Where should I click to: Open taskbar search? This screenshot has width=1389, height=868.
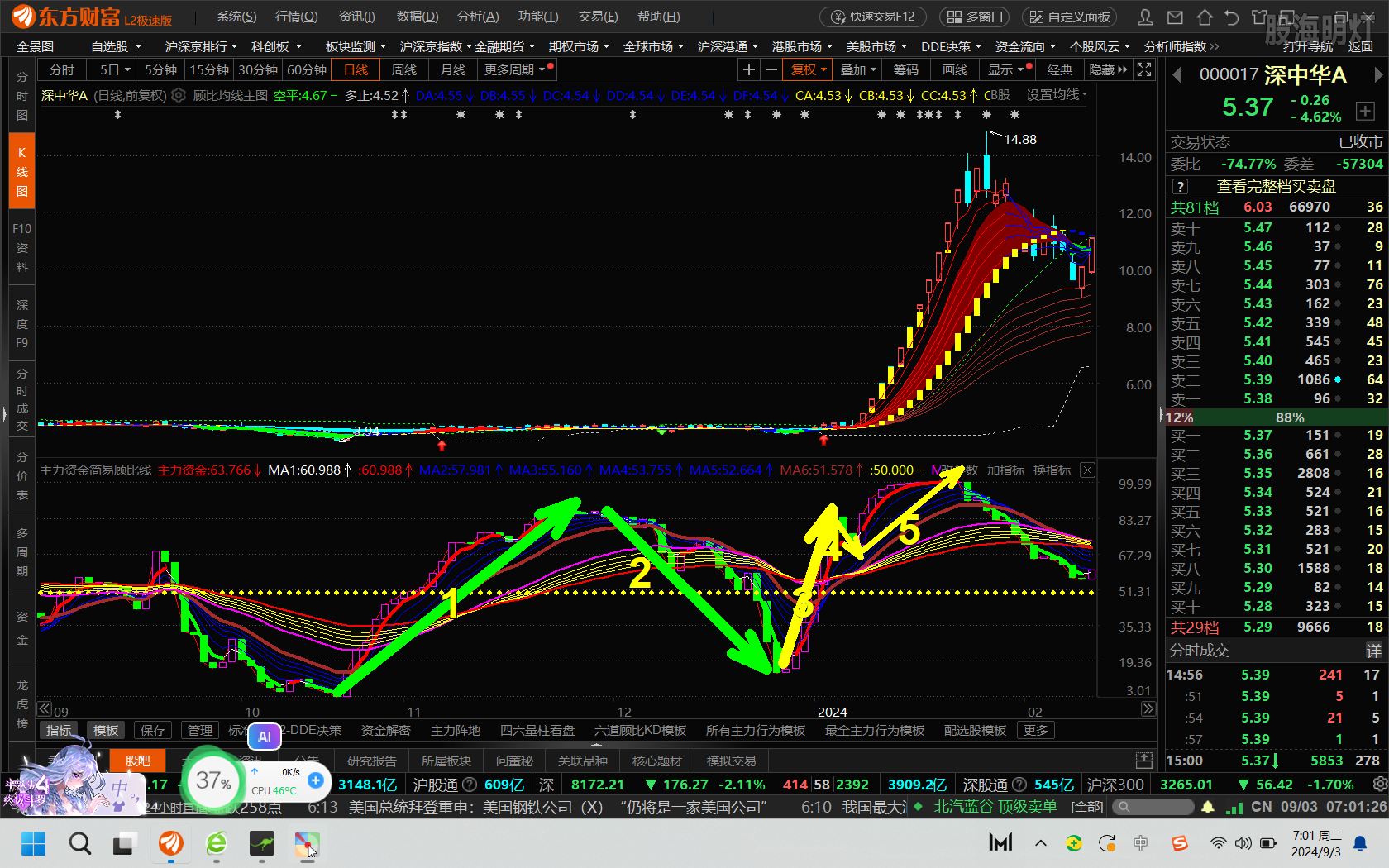point(80,843)
